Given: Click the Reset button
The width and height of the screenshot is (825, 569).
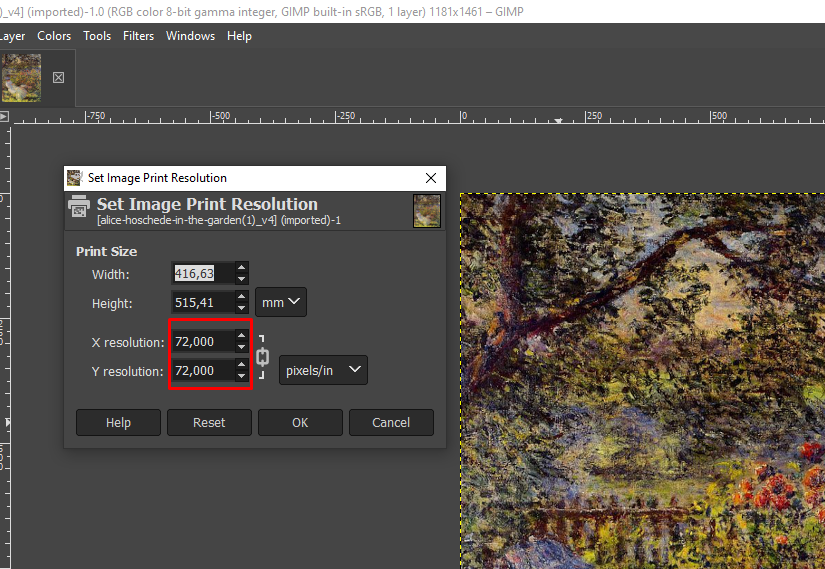Looking at the screenshot, I should click(209, 423).
